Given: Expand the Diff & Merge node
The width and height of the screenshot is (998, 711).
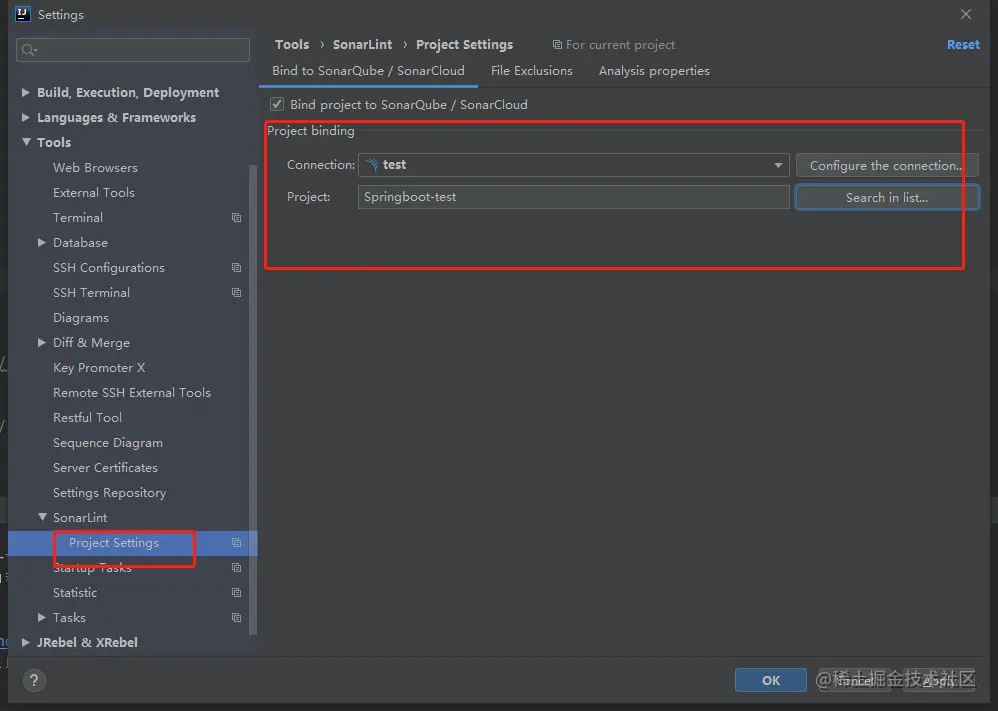Looking at the screenshot, I should pyautogui.click(x=41, y=342).
